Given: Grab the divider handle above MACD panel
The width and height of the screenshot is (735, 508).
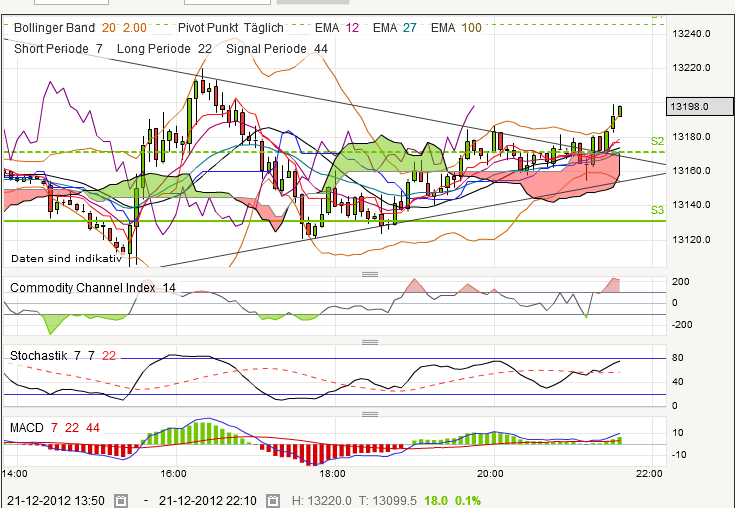Looking at the screenshot, I should pos(370,414).
